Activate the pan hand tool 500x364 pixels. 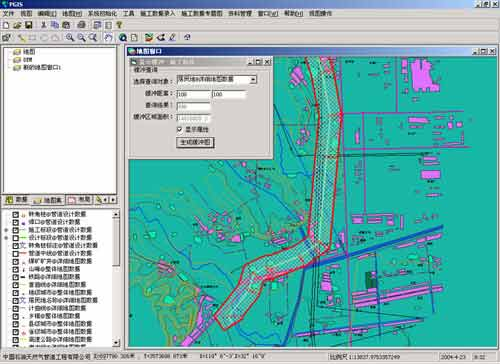(108, 37)
